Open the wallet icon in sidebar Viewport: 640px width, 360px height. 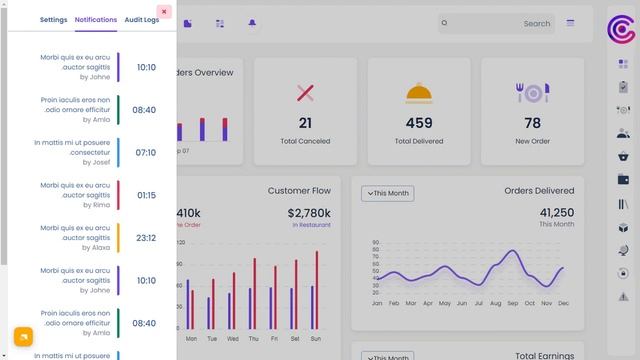(x=623, y=179)
